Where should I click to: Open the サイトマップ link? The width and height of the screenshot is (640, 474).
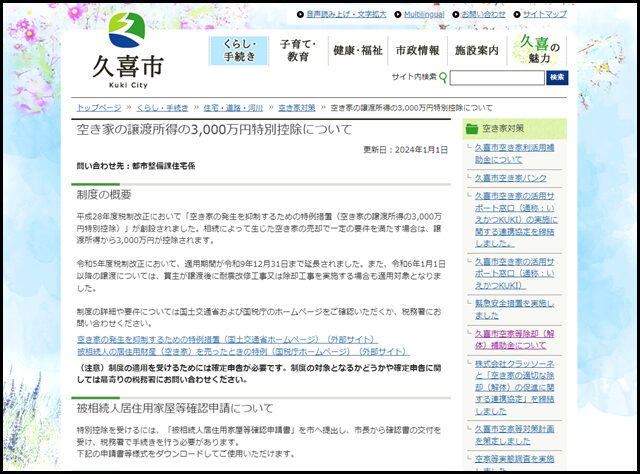pos(545,14)
